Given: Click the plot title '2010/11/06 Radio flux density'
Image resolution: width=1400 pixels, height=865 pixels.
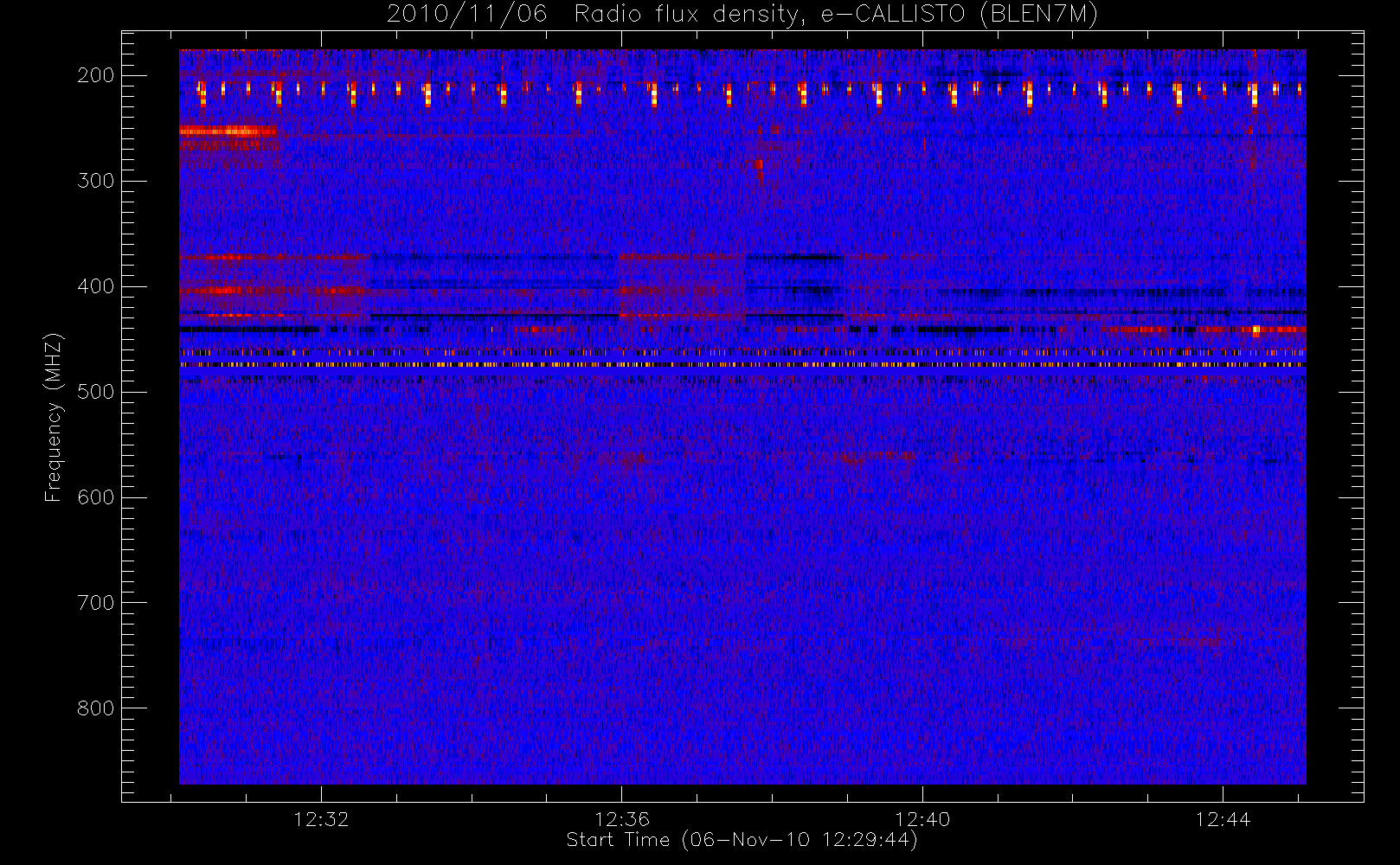Looking at the screenshot, I should 742,15.
